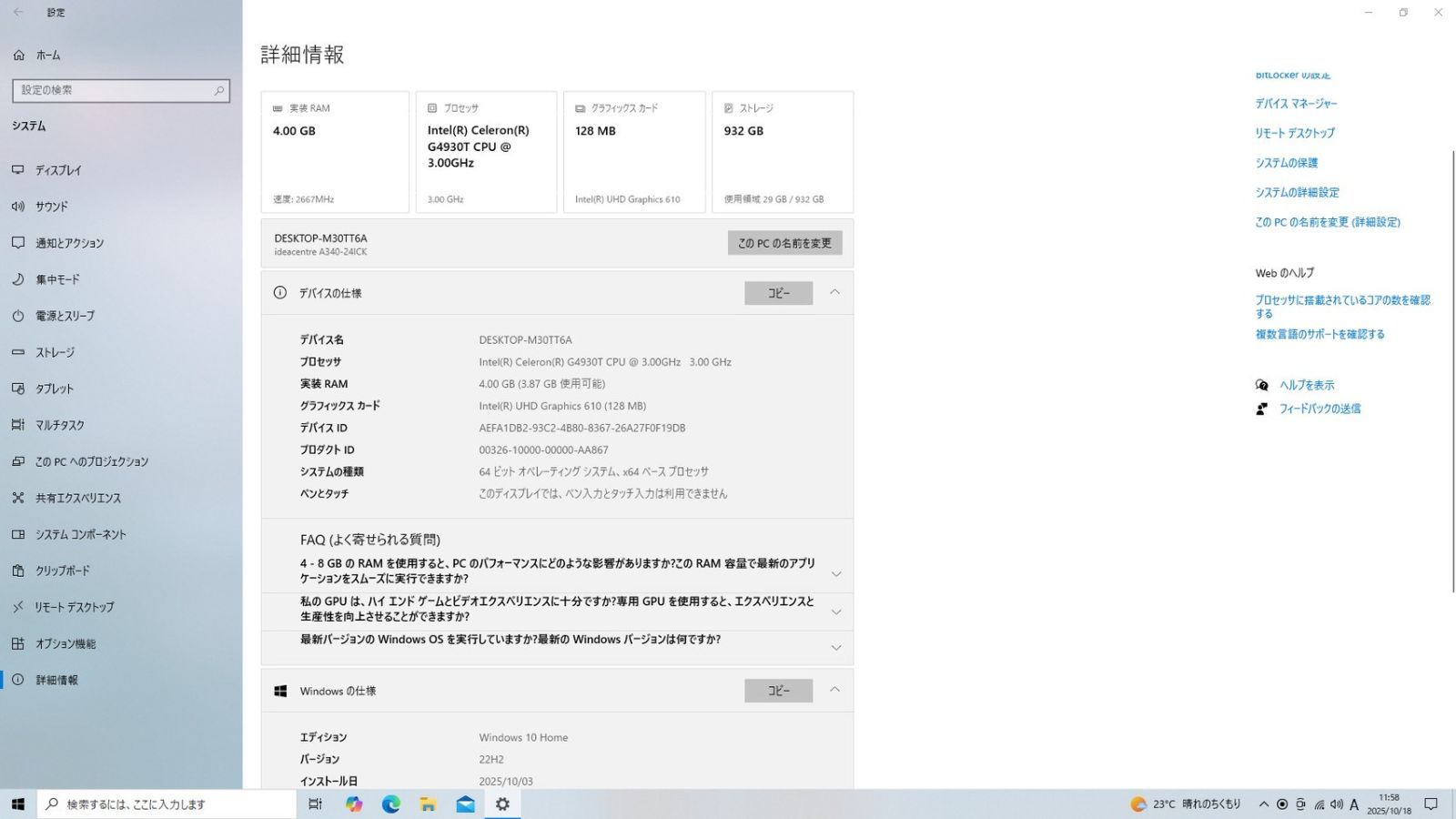Open the volume control in the tray
This screenshot has width=1456, height=819.
1338,804
